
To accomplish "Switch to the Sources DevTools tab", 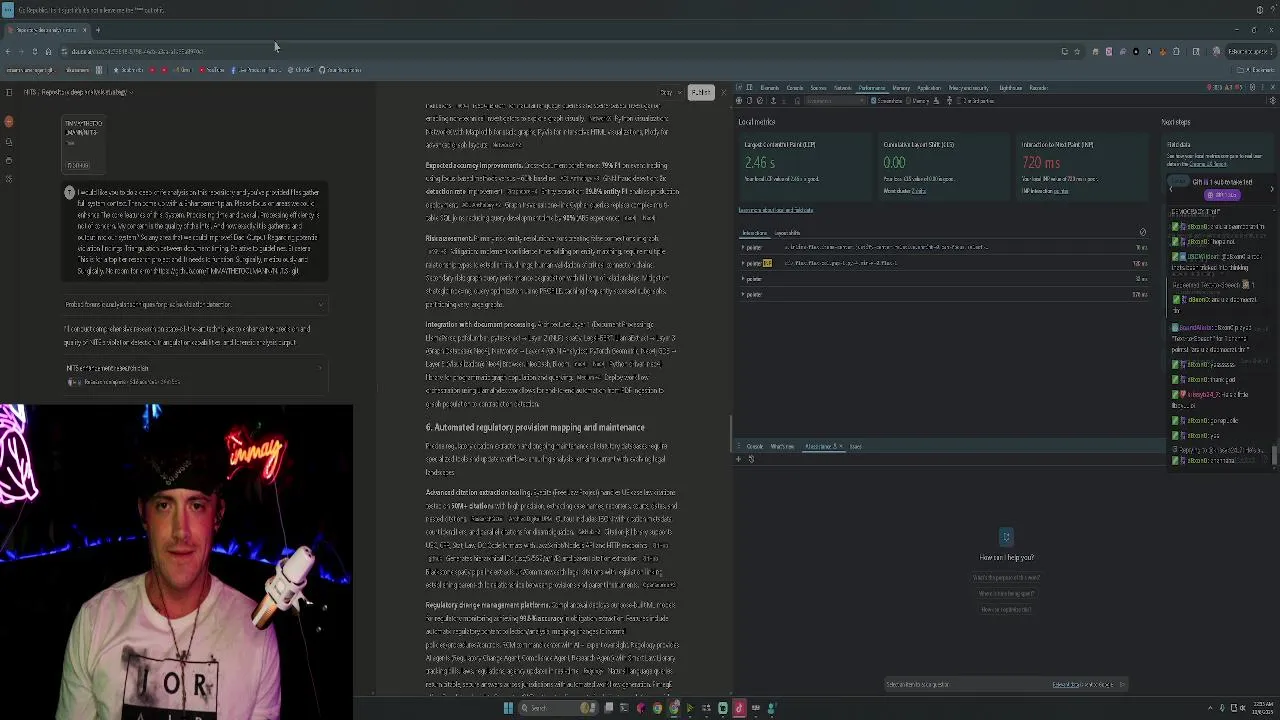I will [x=818, y=88].
